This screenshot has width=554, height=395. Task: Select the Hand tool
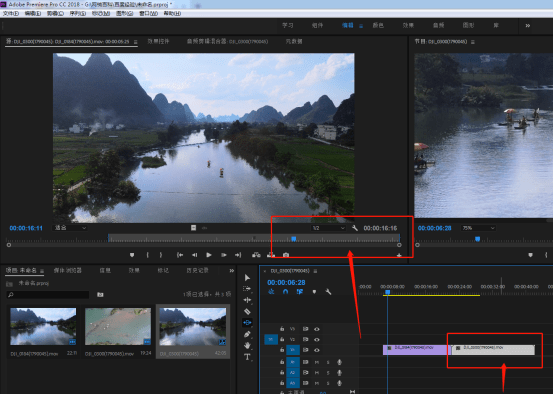point(247,345)
